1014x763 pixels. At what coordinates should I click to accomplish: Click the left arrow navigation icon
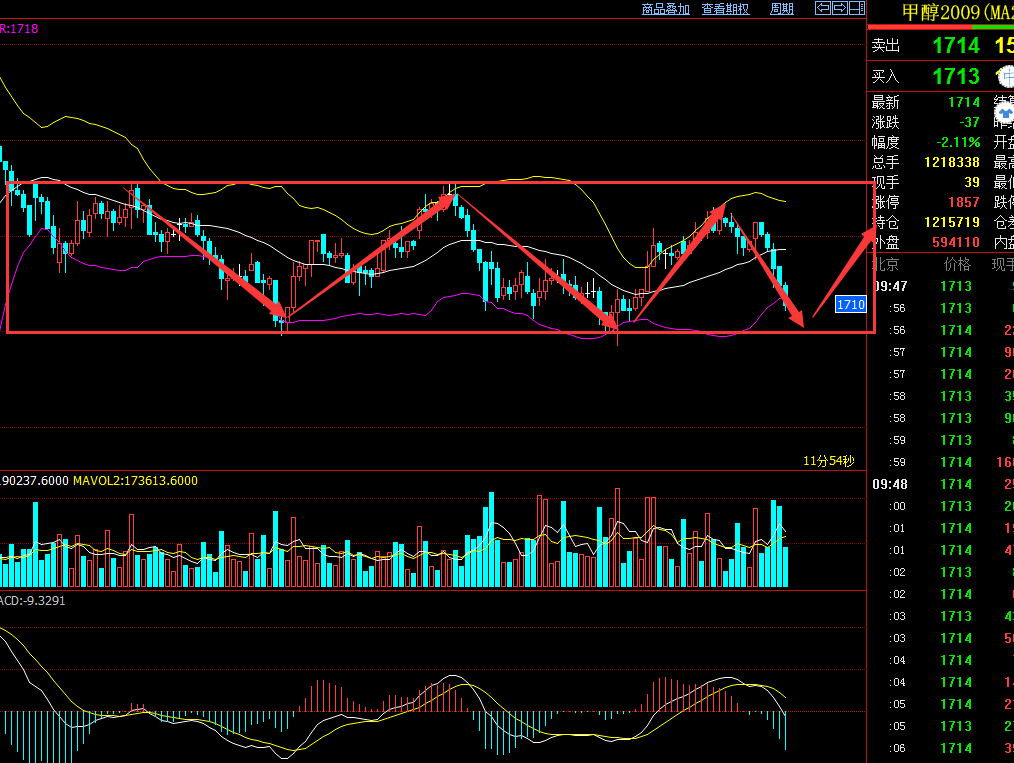(823, 8)
